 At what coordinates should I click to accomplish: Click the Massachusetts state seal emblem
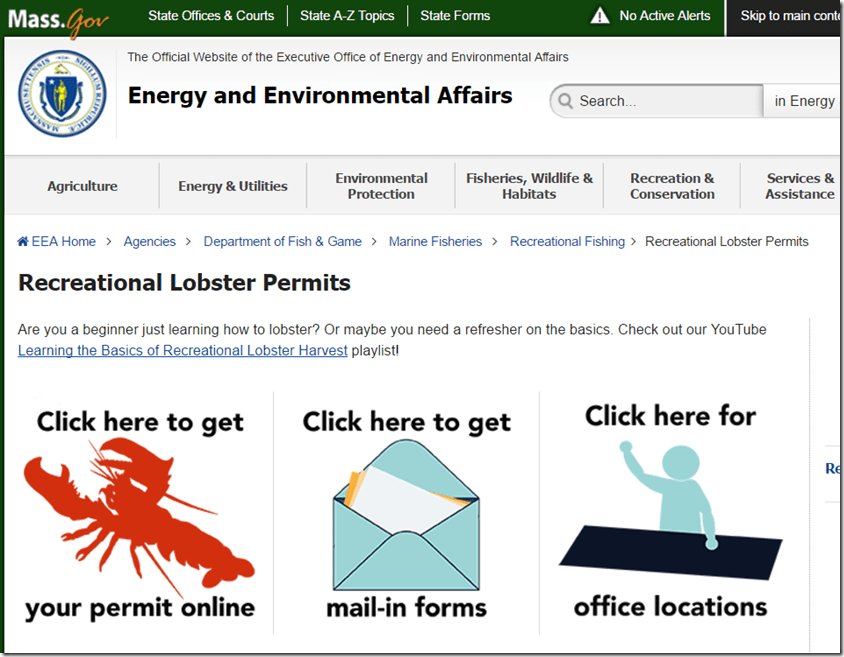[61, 97]
